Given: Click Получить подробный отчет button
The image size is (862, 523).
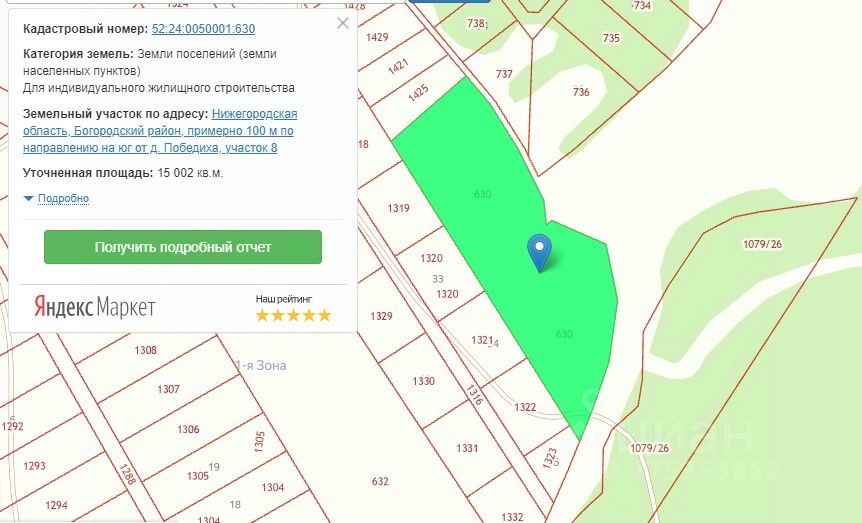Looking at the screenshot, I should 183,247.
